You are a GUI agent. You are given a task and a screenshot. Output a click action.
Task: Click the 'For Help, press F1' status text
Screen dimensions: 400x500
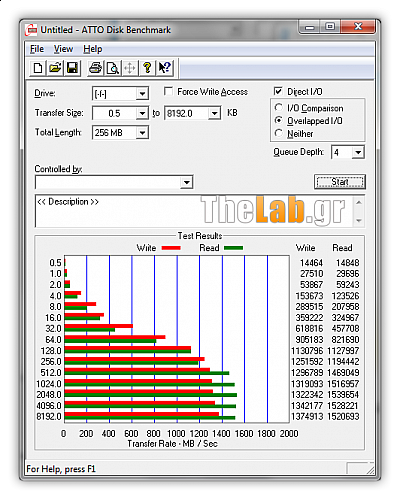61,469
